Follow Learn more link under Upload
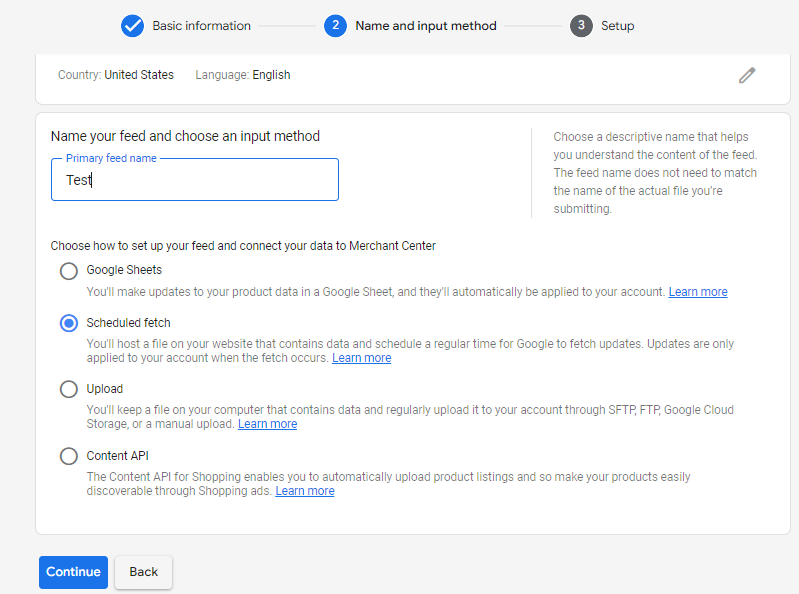 (267, 424)
